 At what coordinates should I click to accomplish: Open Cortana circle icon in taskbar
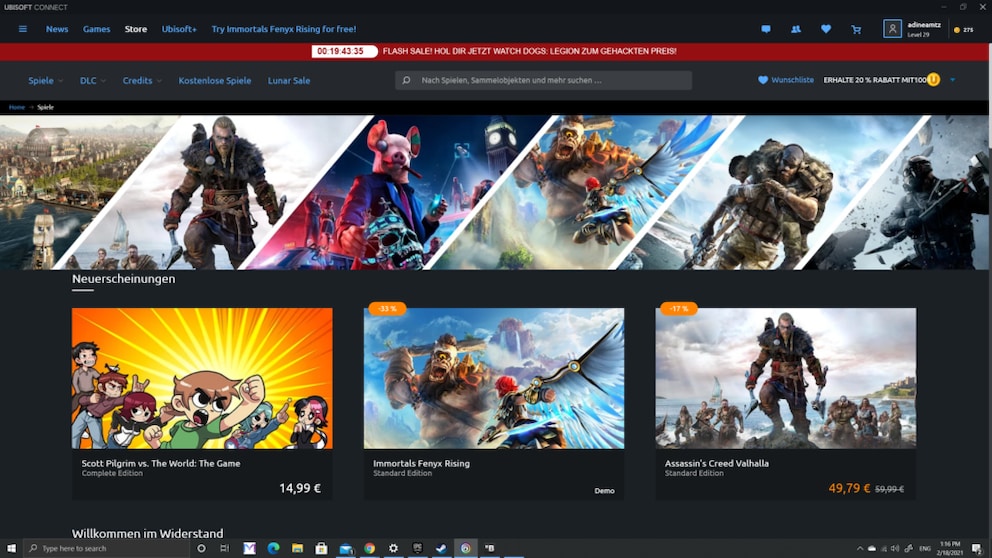[x=201, y=548]
